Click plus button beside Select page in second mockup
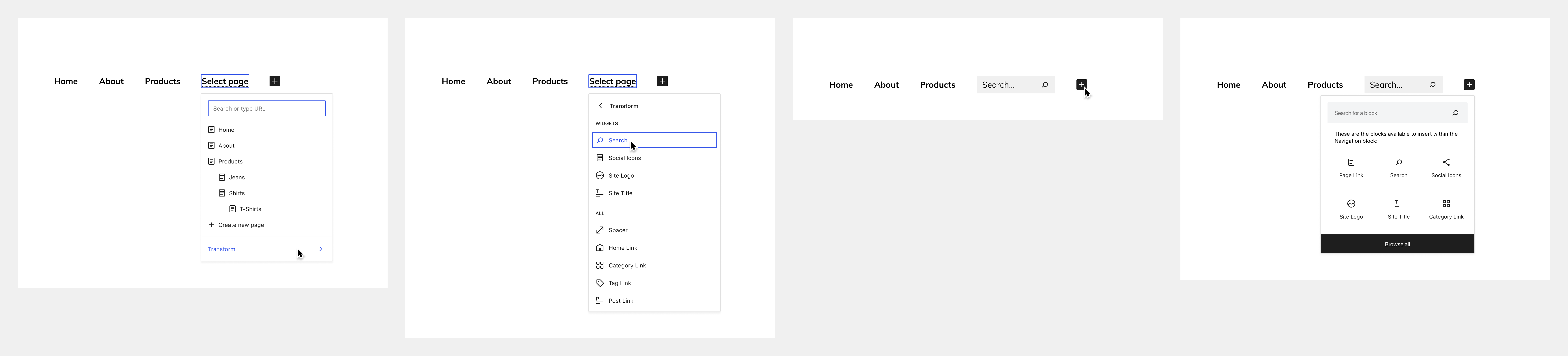This screenshot has width=1568, height=356. click(662, 81)
